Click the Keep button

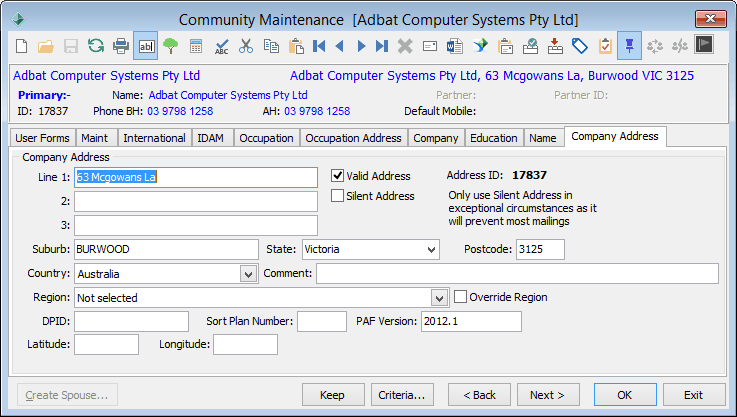tap(333, 394)
